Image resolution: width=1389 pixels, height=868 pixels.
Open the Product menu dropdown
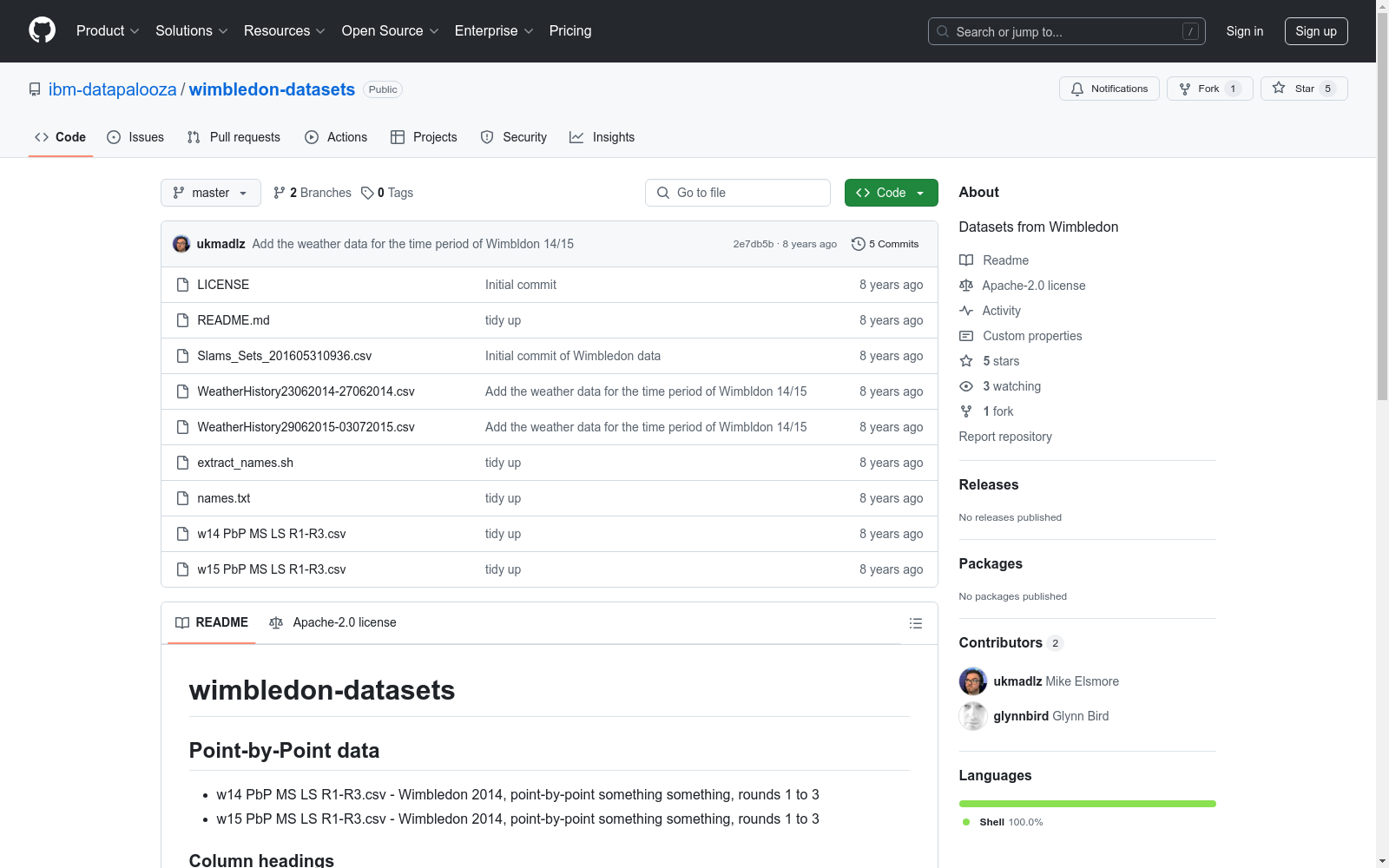pos(108,30)
